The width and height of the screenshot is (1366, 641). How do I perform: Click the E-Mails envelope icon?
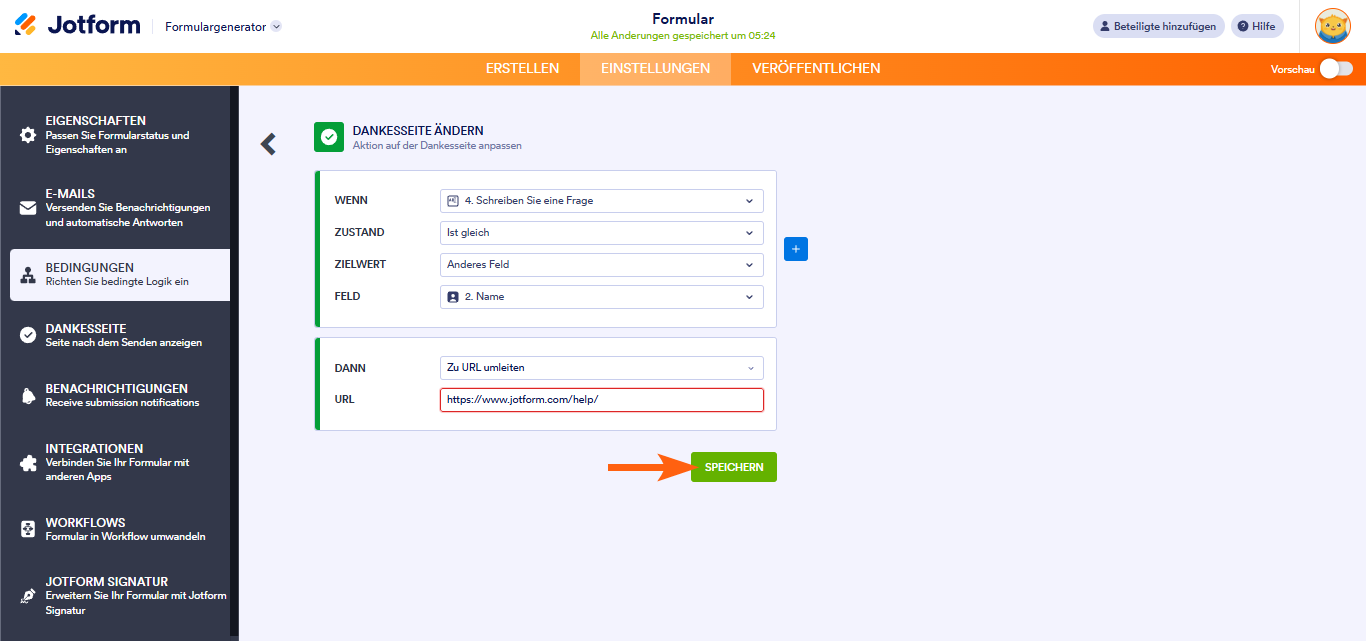click(x=28, y=208)
